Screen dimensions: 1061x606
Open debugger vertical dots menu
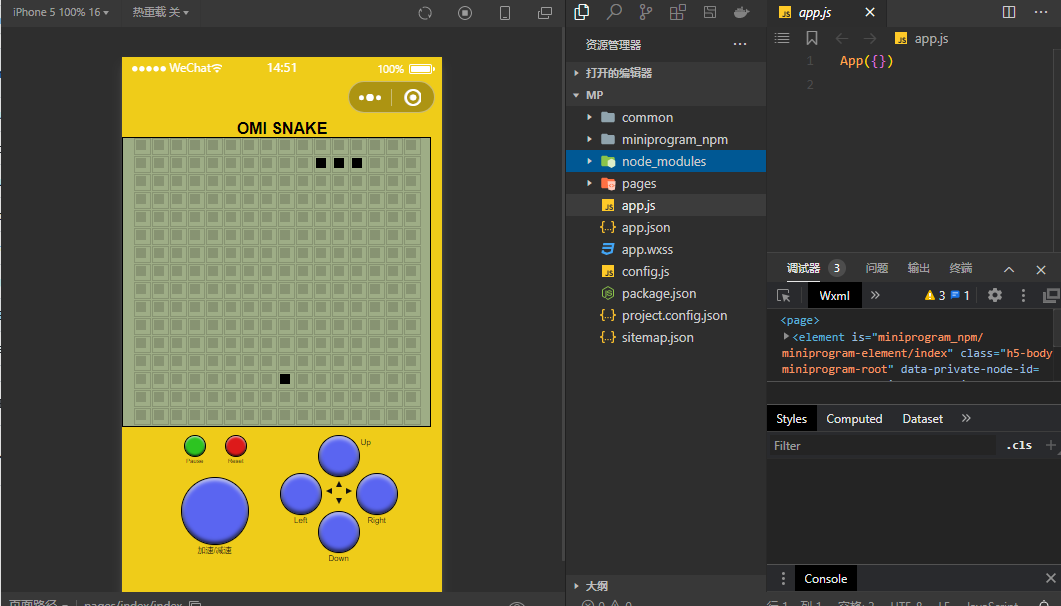(x=1023, y=295)
